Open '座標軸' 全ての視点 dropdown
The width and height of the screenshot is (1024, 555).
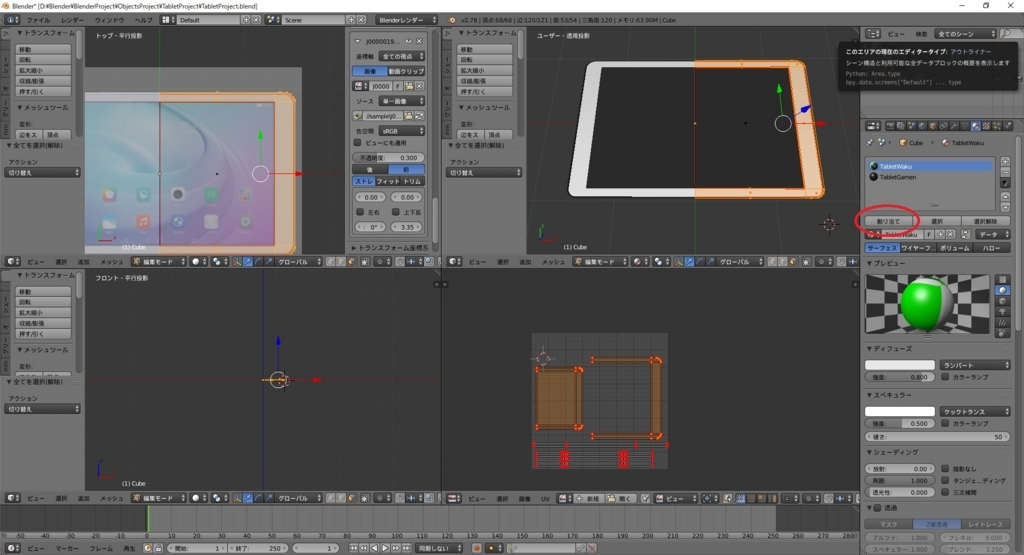[x=402, y=56]
